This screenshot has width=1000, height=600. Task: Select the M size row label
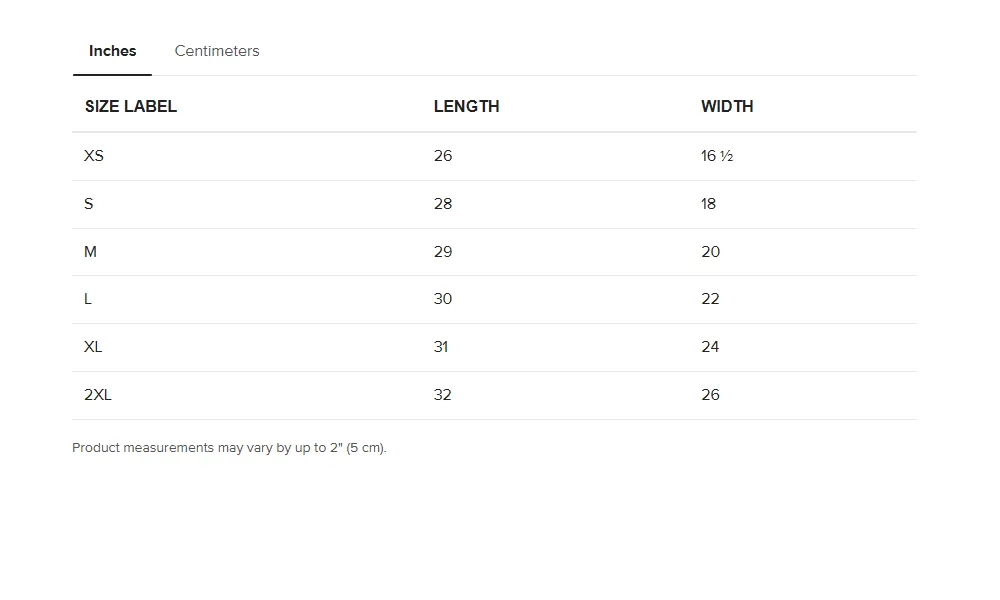91,252
